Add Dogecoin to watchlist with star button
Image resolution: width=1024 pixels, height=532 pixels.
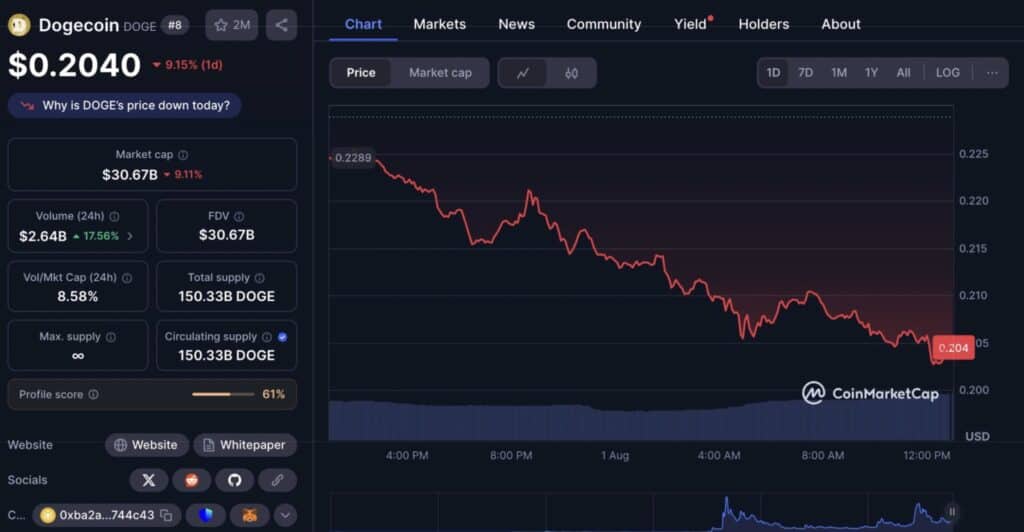[x=232, y=25]
